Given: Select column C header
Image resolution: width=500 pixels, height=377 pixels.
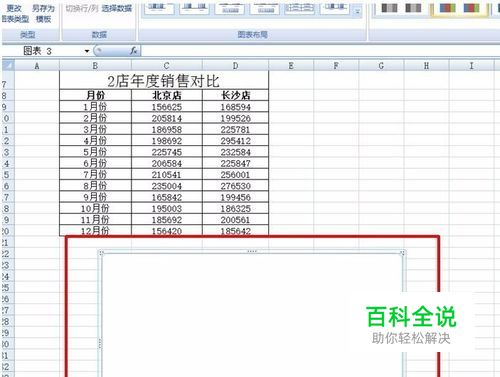Looking at the screenshot, I should [167, 65].
